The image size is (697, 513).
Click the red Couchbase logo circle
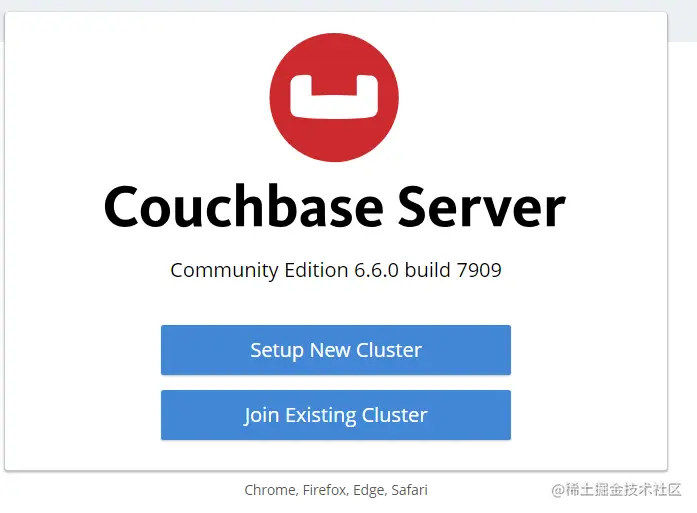click(x=334, y=97)
